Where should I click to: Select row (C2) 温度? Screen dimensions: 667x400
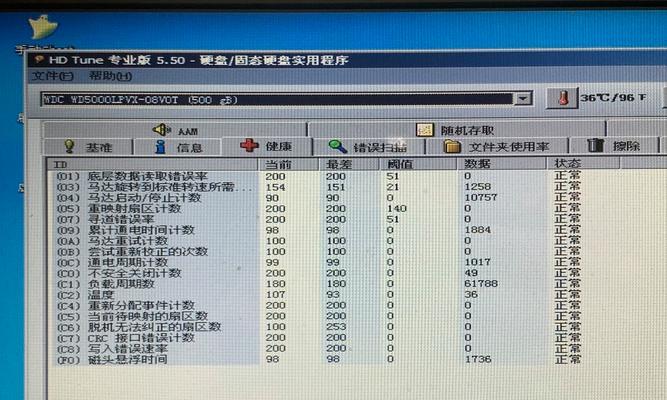pyautogui.click(x=319, y=294)
